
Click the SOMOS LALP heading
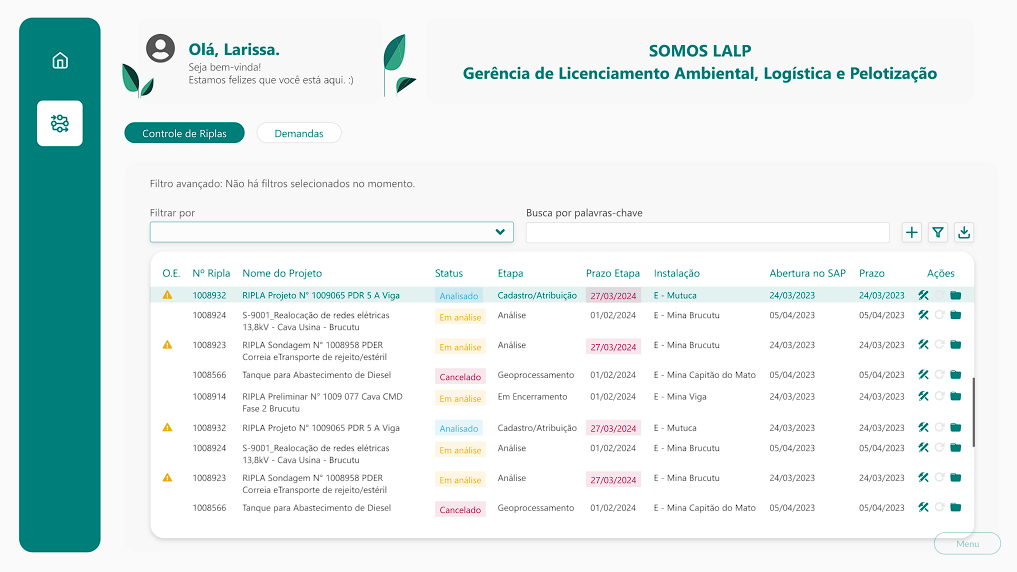point(700,51)
